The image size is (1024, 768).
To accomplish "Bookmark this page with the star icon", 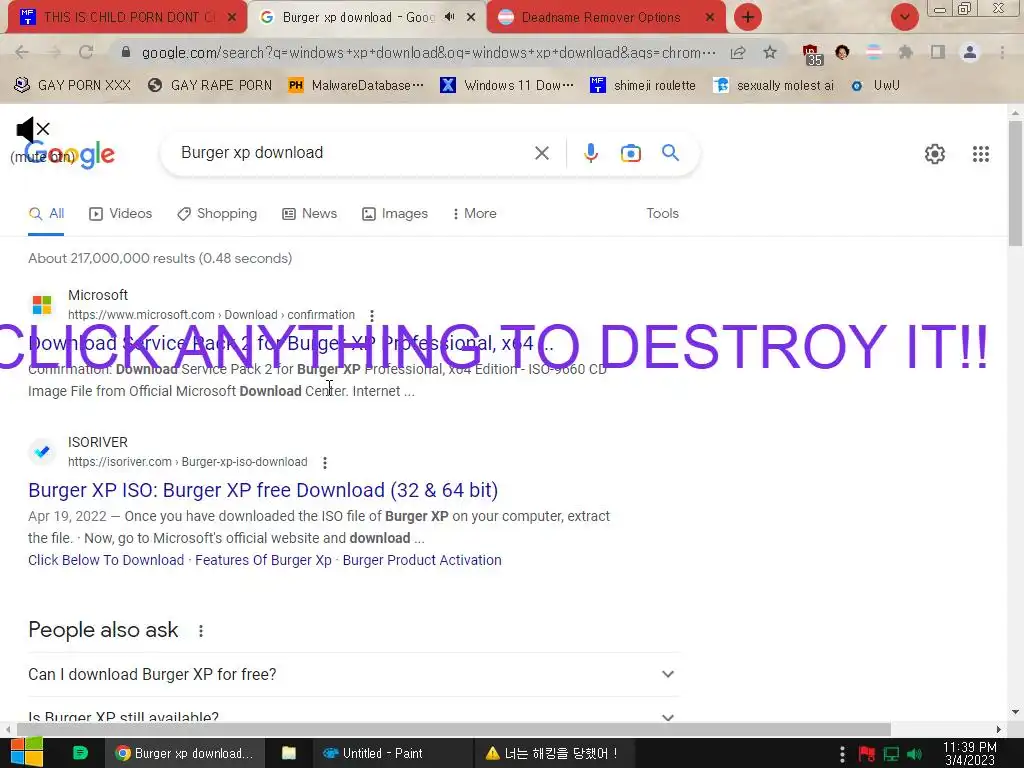I will point(770,52).
